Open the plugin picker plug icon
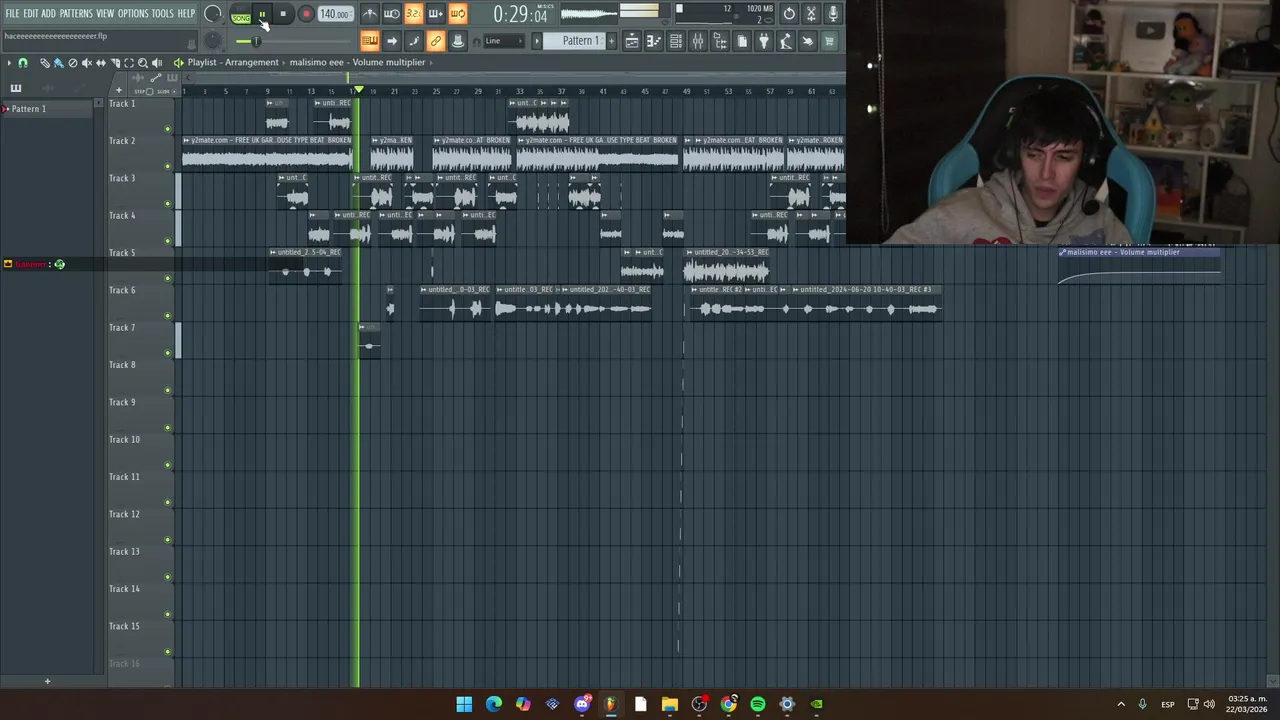Screen dimensions: 1280x720 pyautogui.click(x=764, y=41)
